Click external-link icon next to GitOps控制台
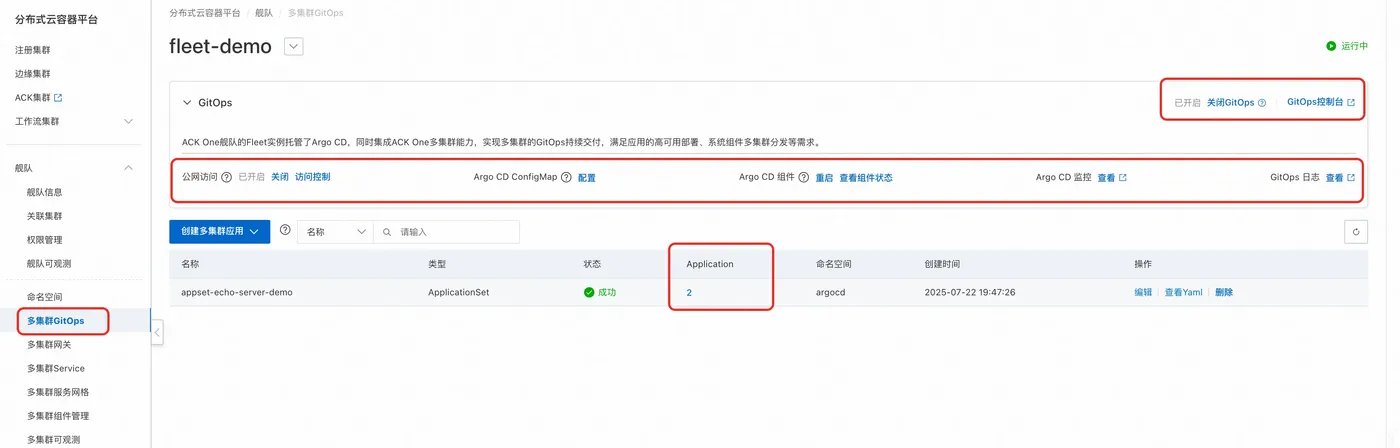The width and height of the screenshot is (1400, 448). pyautogui.click(x=1351, y=103)
